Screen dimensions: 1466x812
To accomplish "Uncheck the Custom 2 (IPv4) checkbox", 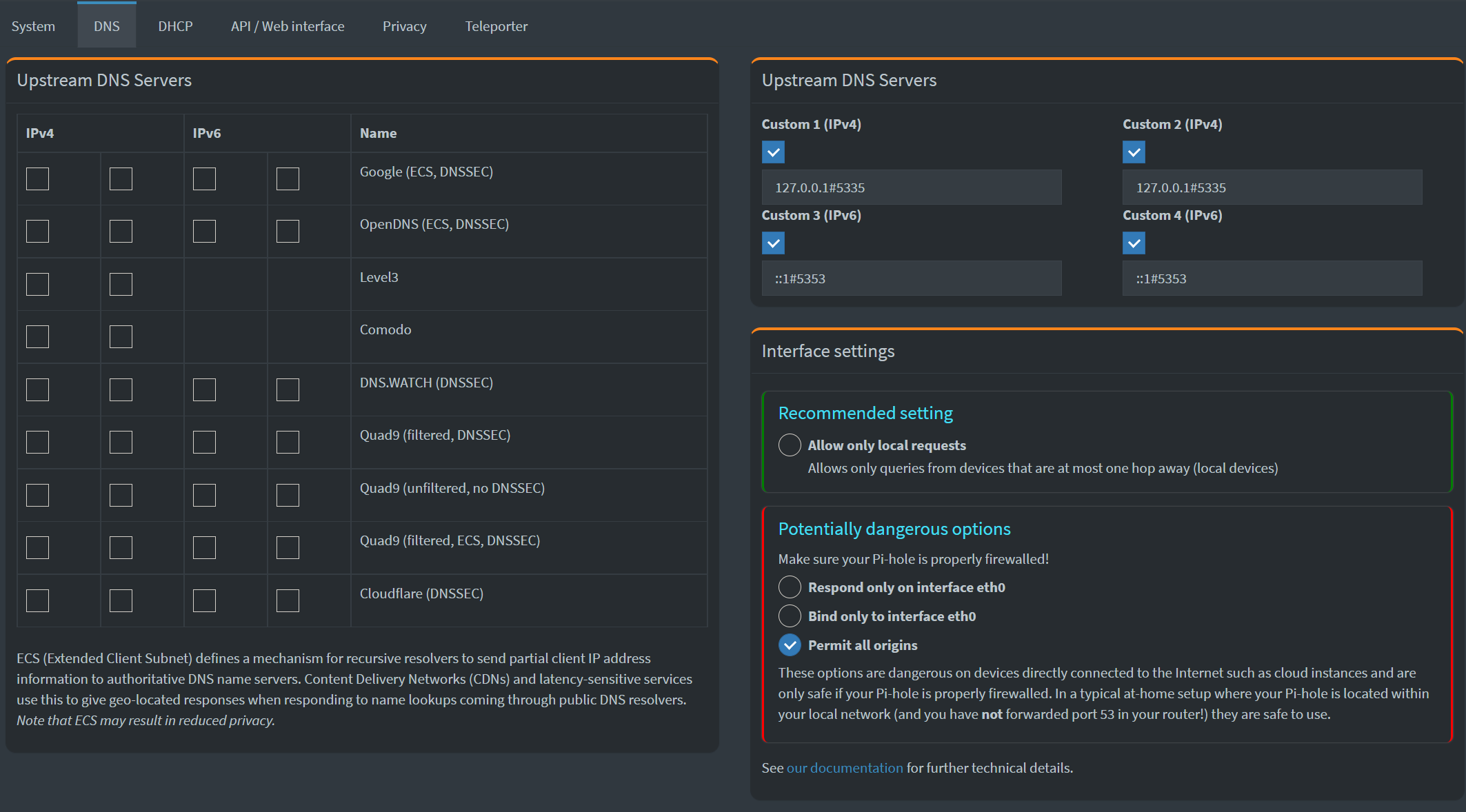I will coord(1134,152).
